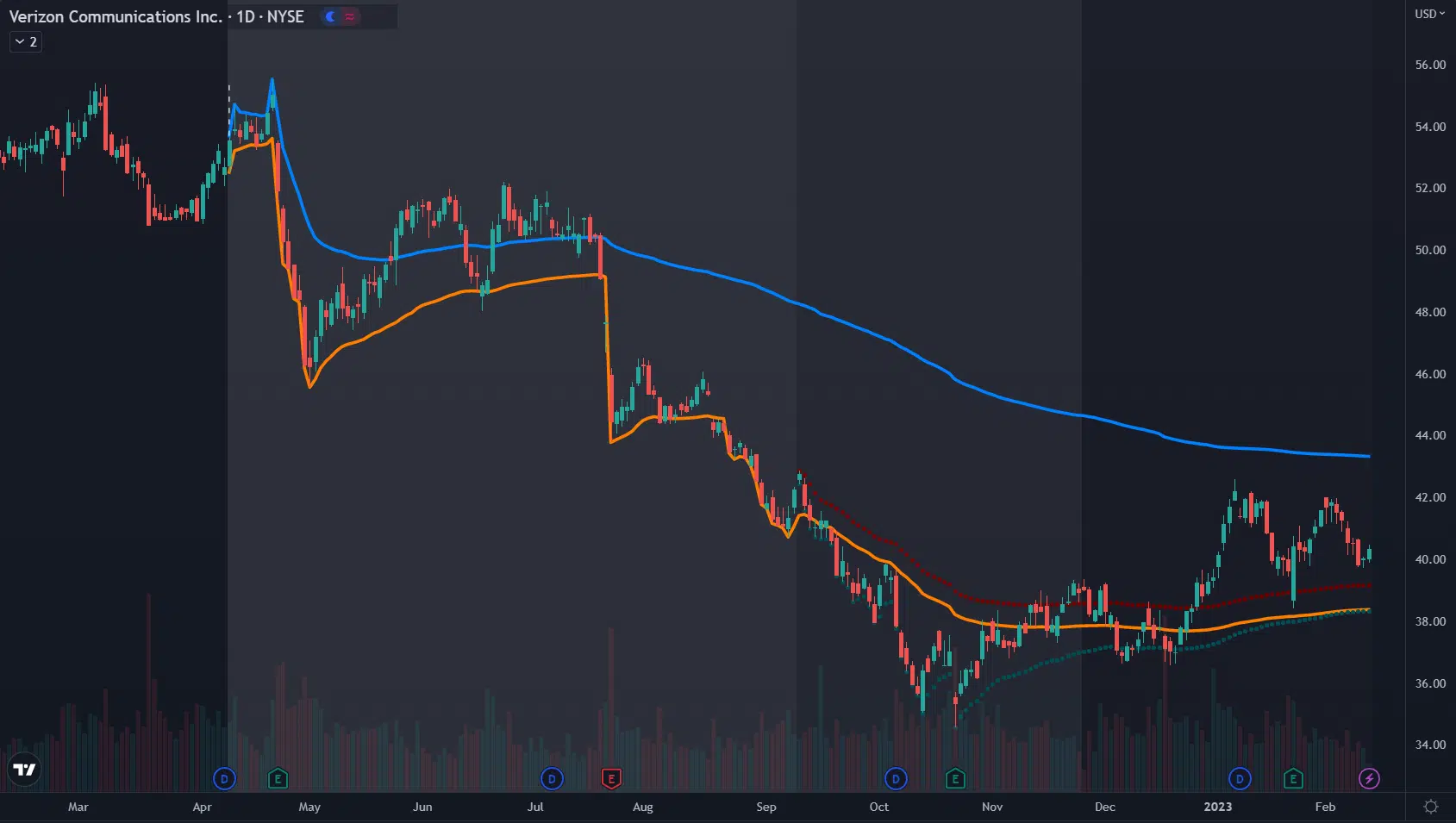Open the dividend marker in early October
This screenshot has height=823, width=1456.
(x=896, y=779)
